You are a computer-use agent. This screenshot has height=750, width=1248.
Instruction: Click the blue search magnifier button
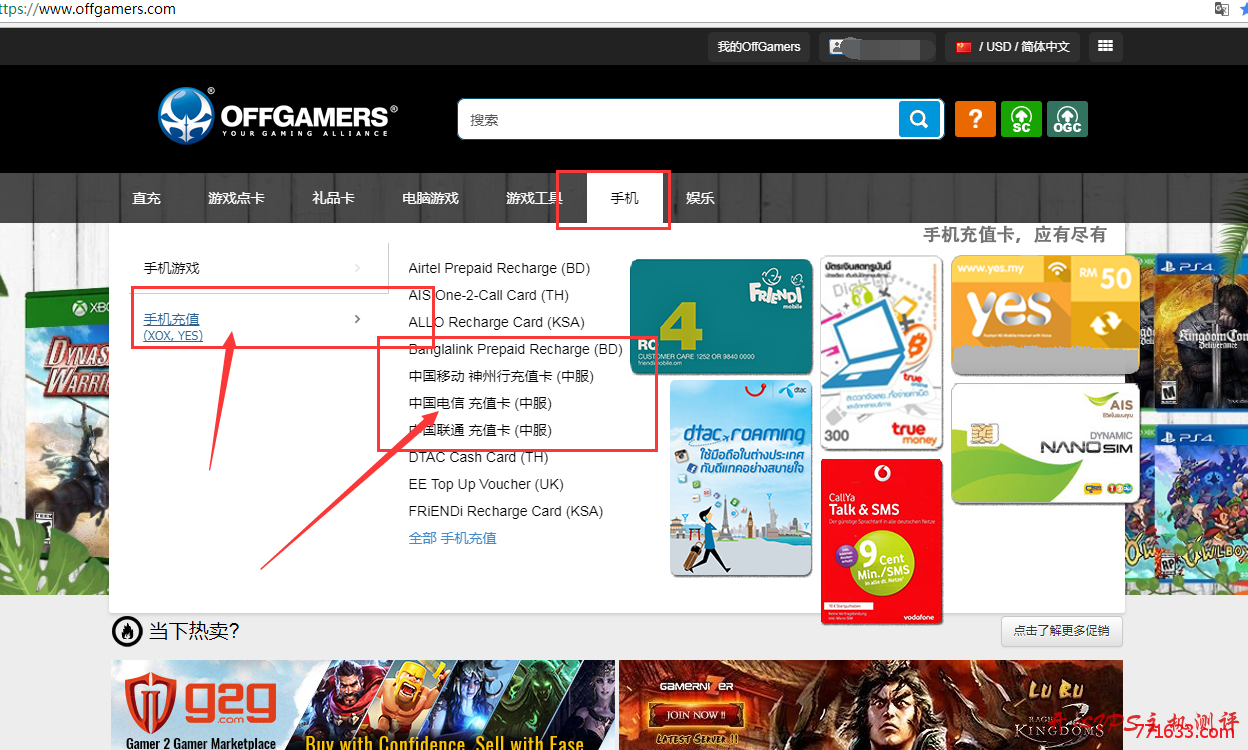click(x=920, y=119)
